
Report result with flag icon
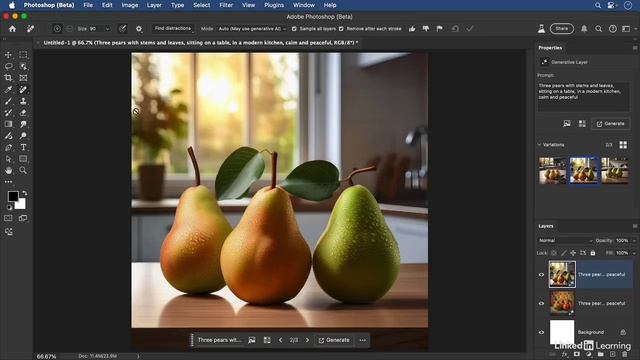click(439, 29)
